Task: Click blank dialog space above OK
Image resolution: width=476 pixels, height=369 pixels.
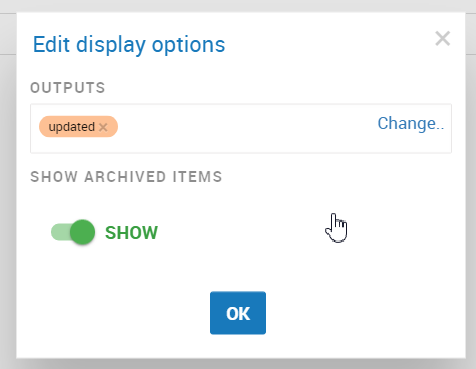Action: coord(238,270)
